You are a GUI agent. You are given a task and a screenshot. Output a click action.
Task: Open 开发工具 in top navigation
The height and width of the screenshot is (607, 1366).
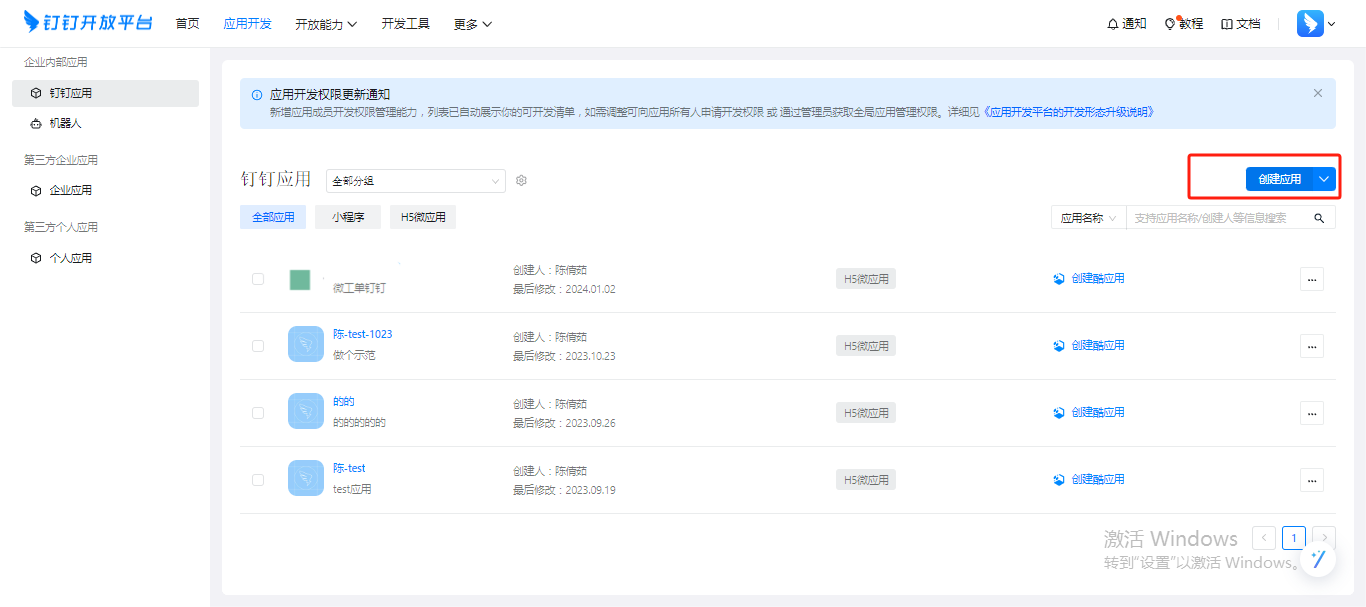405,24
